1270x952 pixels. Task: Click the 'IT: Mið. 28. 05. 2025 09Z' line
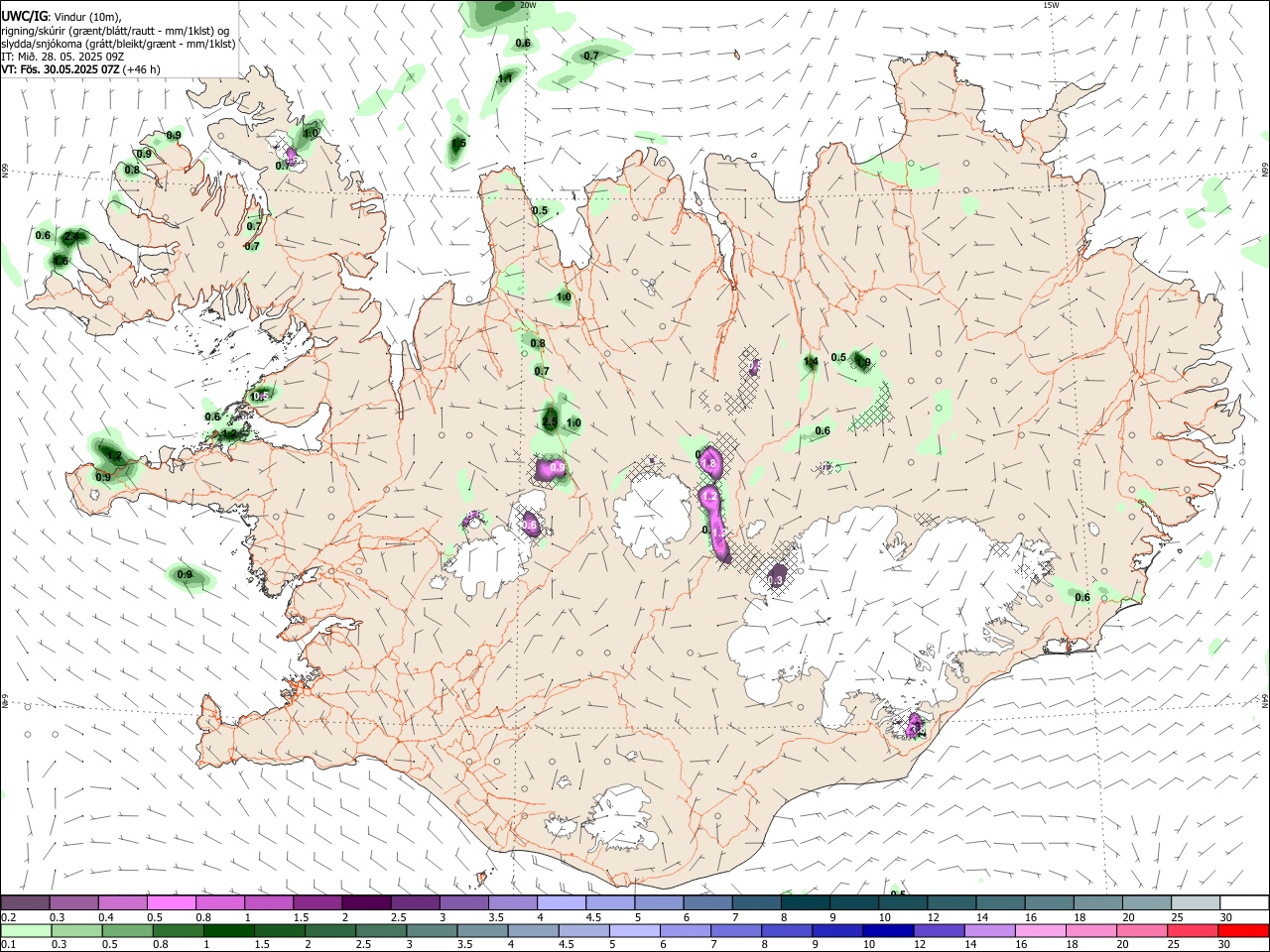click(63, 57)
